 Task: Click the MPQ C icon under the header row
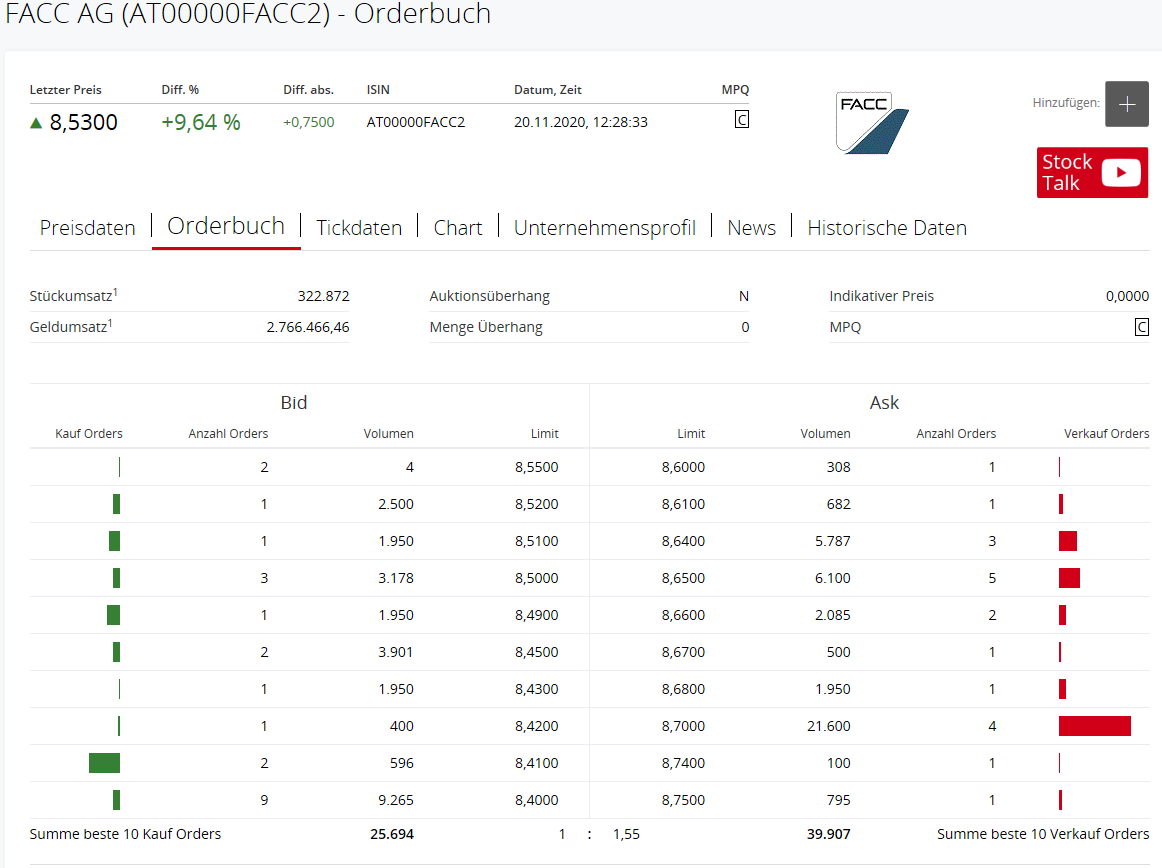741,119
